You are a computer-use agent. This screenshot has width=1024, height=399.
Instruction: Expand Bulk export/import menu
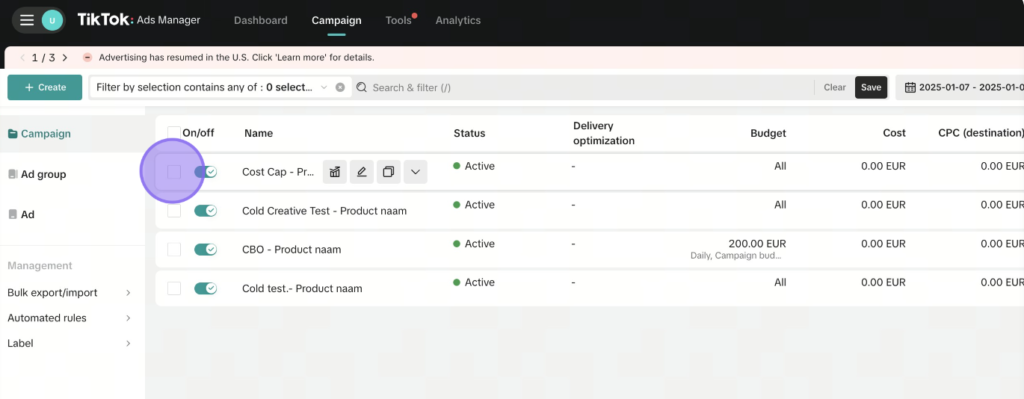pos(69,293)
